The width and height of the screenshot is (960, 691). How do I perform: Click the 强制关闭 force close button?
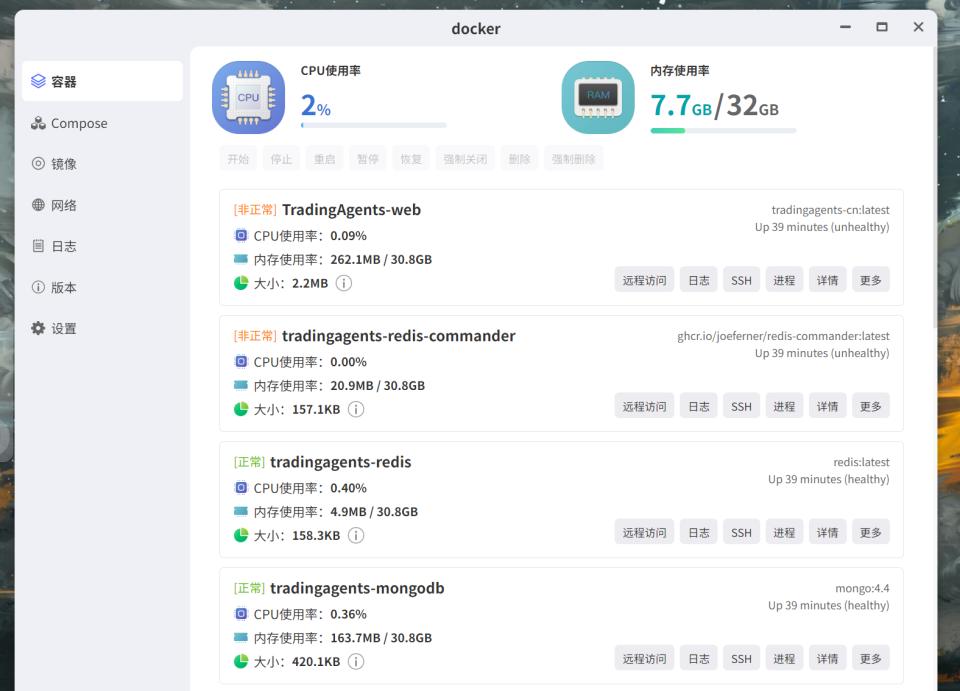pos(465,159)
